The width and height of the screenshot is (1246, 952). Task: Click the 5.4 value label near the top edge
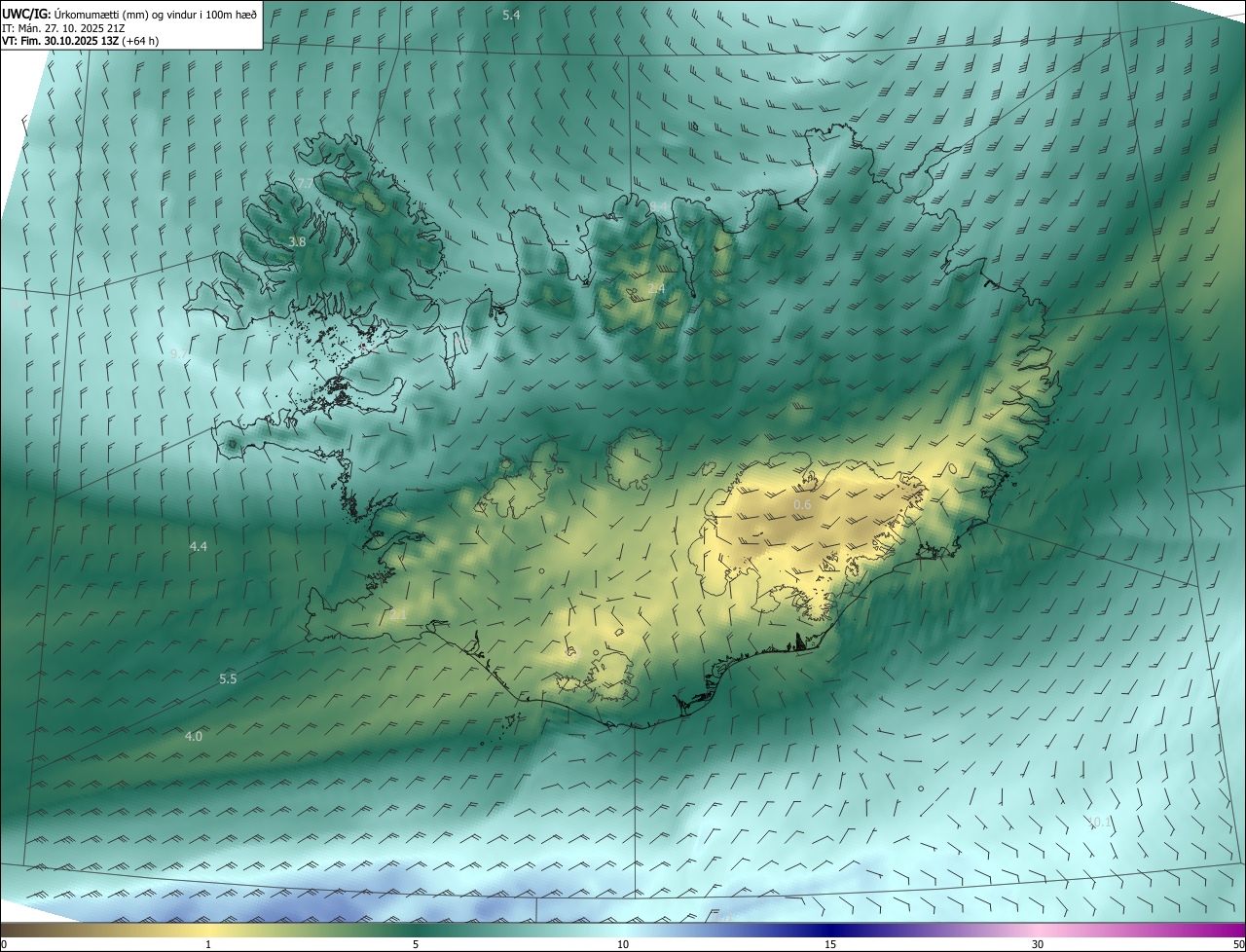pyautogui.click(x=511, y=15)
